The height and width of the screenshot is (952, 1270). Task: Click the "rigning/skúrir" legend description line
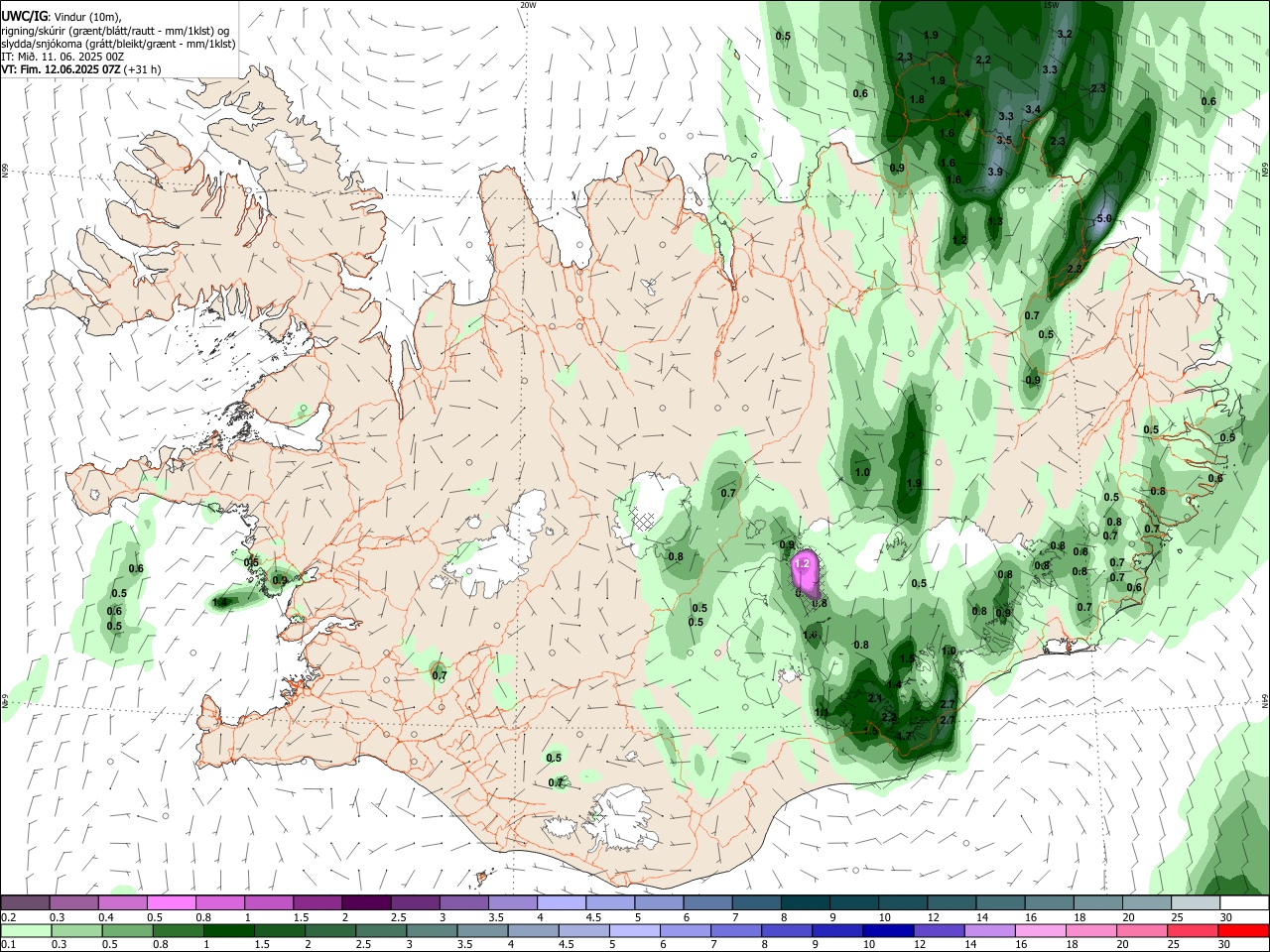point(115,30)
